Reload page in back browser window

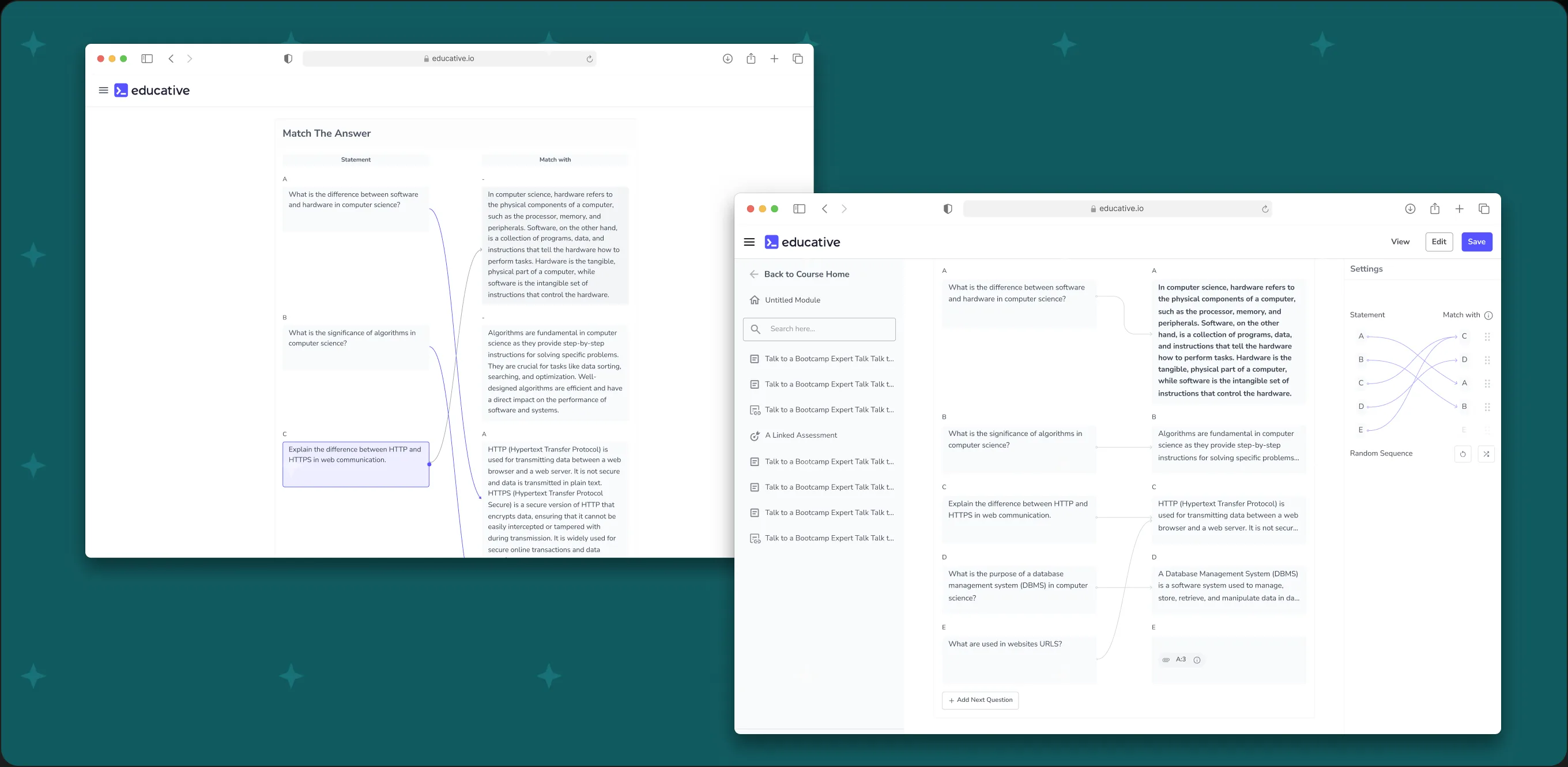(x=589, y=59)
